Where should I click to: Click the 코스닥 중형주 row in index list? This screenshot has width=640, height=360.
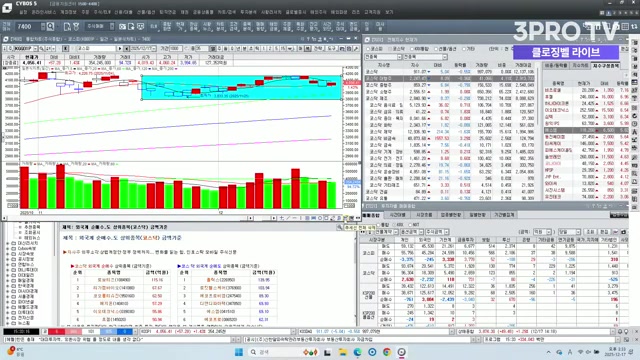pyautogui.click(x=450, y=85)
